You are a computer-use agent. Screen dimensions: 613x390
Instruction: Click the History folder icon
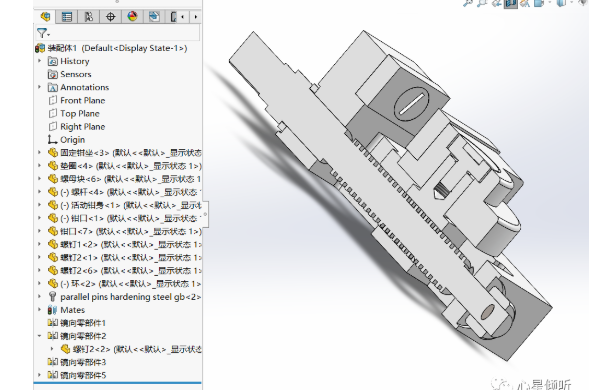(52, 61)
